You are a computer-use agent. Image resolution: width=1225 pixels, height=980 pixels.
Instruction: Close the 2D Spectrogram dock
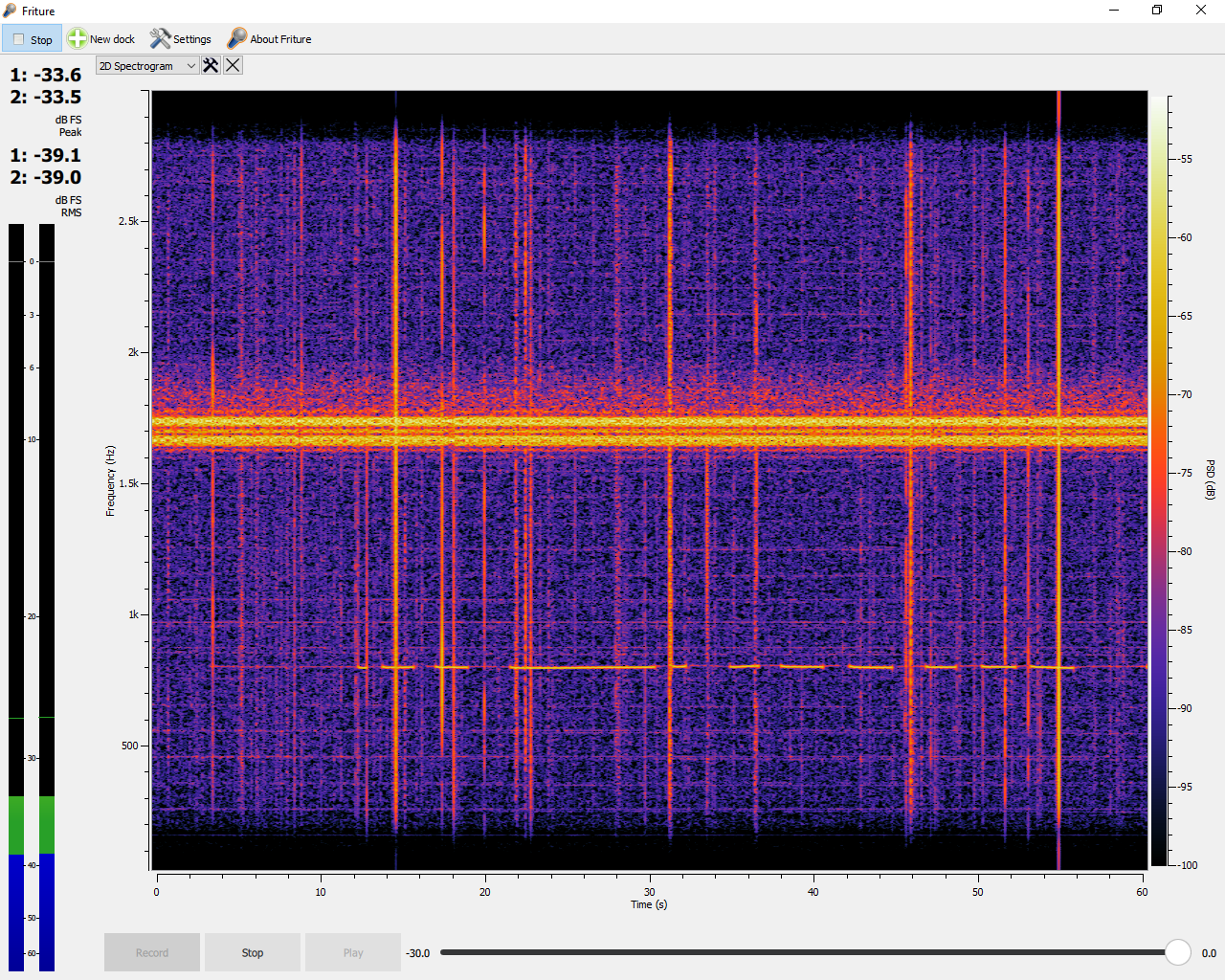(x=233, y=65)
